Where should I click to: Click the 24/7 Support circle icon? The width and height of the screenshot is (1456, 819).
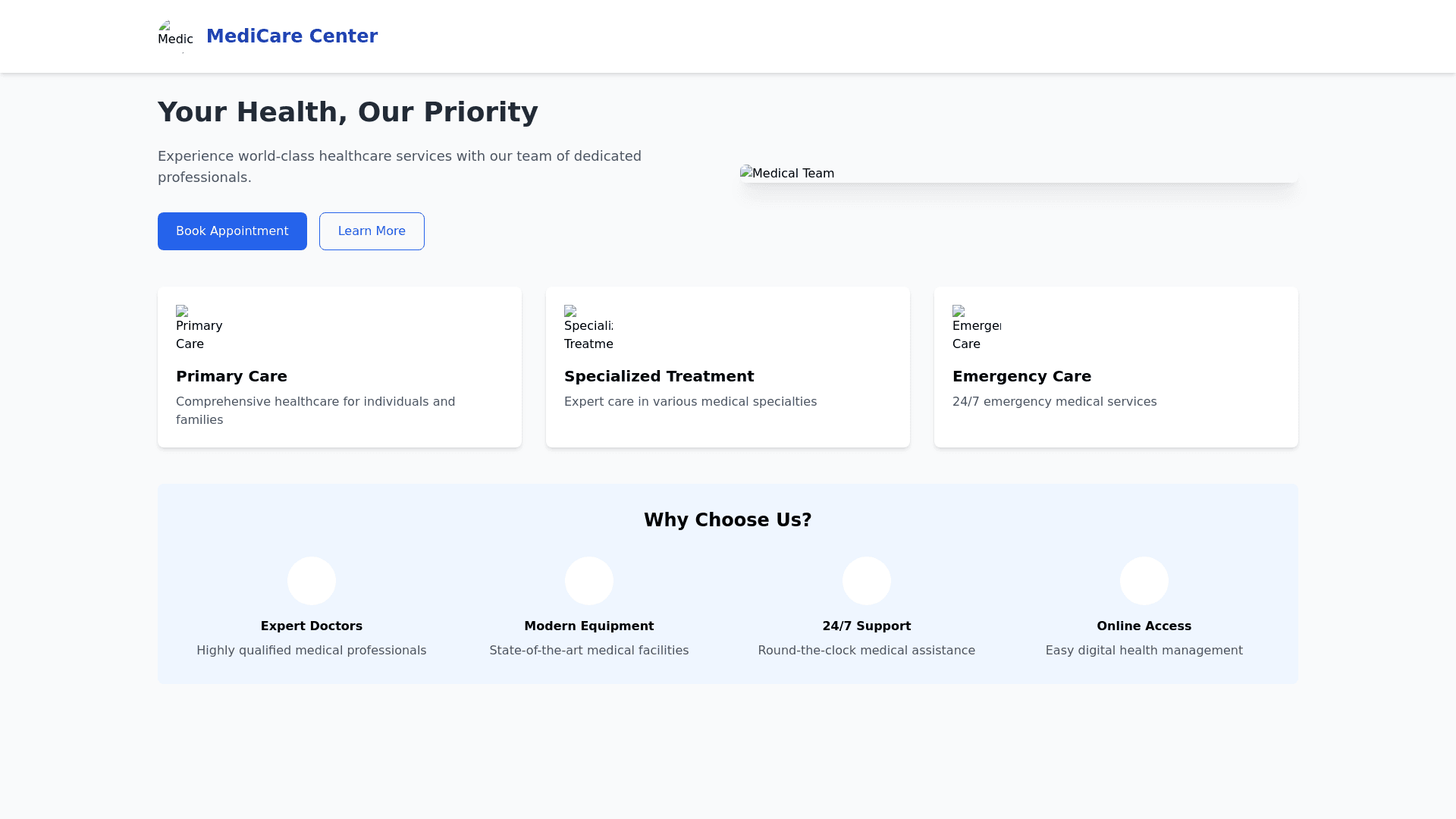pyautogui.click(x=867, y=581)
